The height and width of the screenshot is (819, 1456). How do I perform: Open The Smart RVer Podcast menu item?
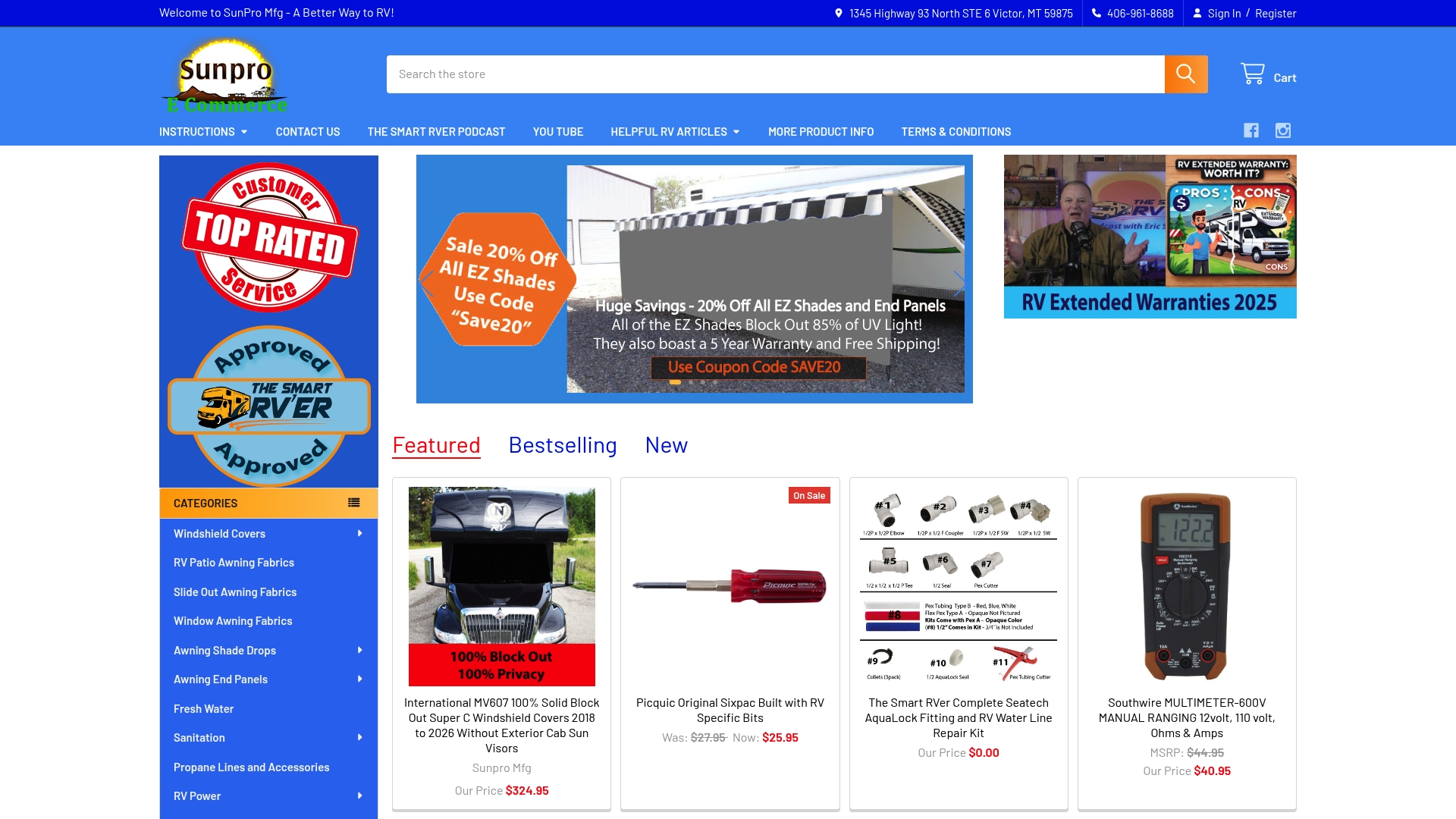[436, 132]
